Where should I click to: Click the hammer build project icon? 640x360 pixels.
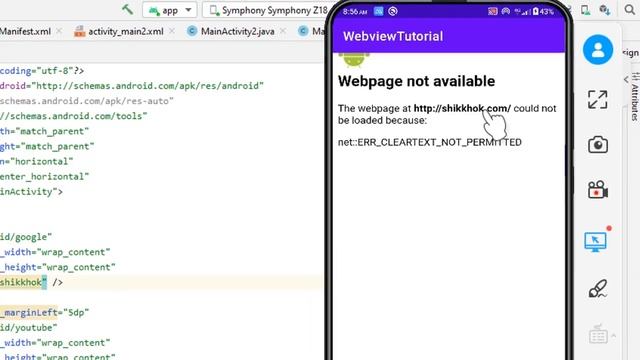[127, 9]
